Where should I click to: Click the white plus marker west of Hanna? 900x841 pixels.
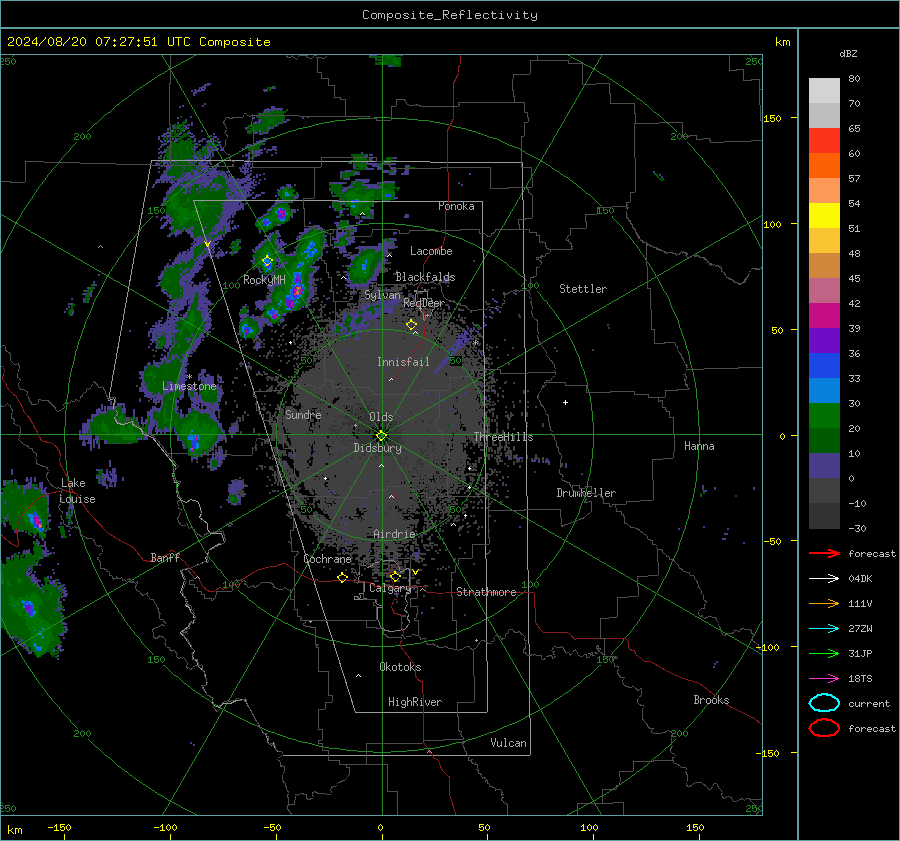coord(565,402)
